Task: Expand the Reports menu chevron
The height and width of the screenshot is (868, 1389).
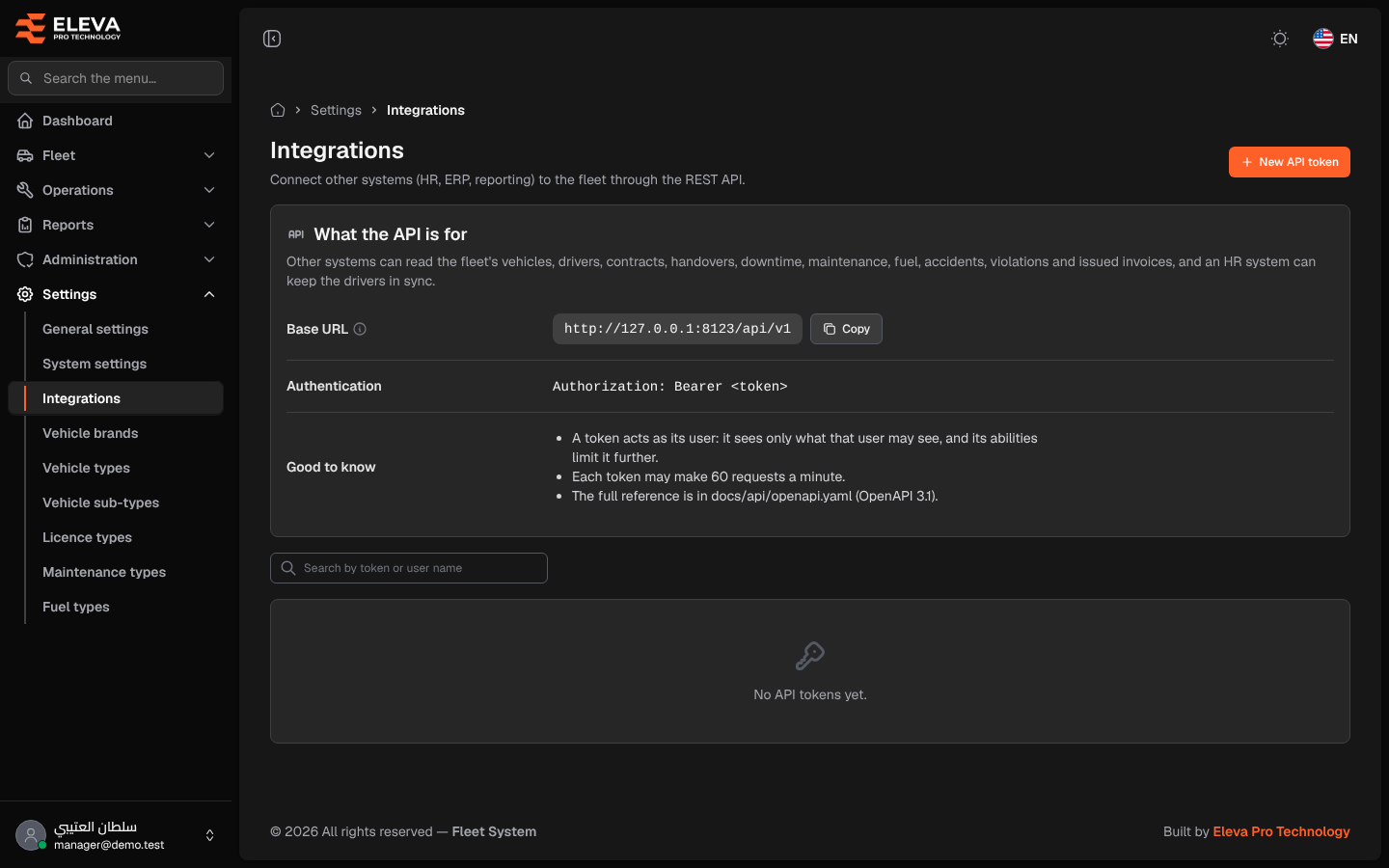Action: coord(209,225)
